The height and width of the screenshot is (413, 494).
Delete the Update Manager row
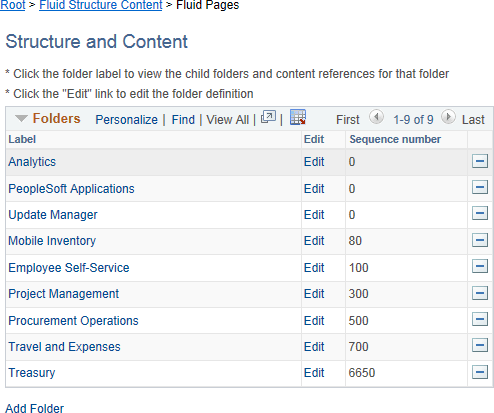[480, 213]
